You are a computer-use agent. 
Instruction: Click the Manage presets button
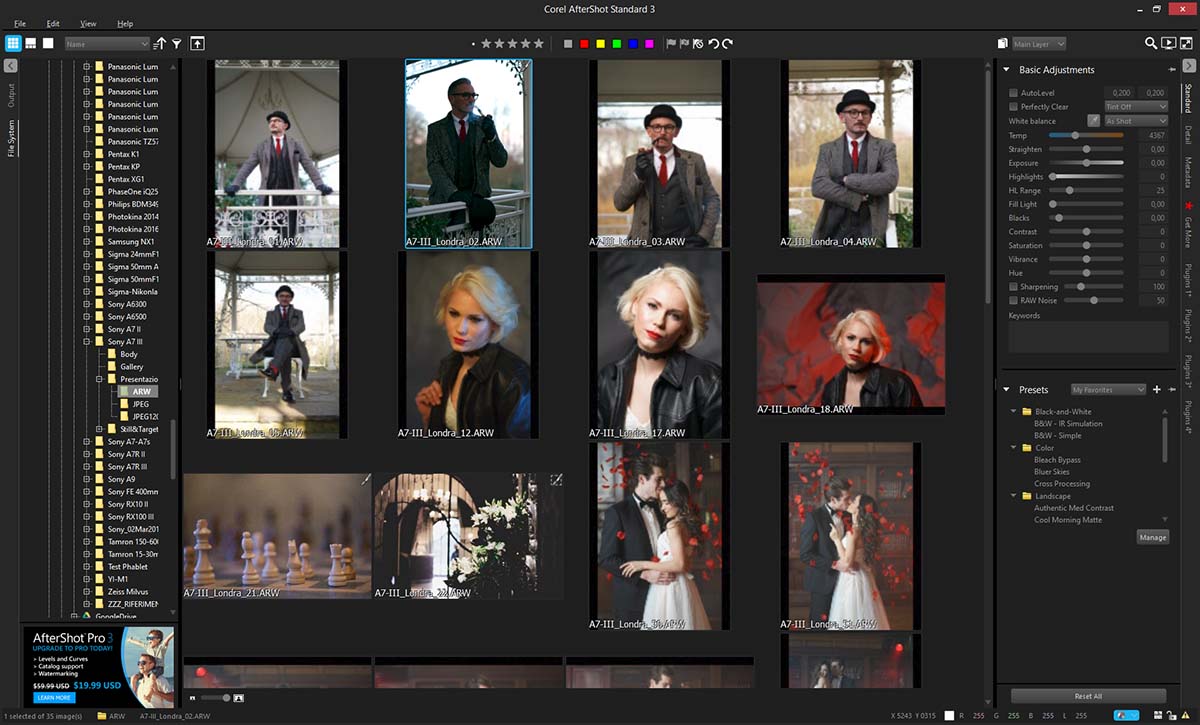[1152, 537]
